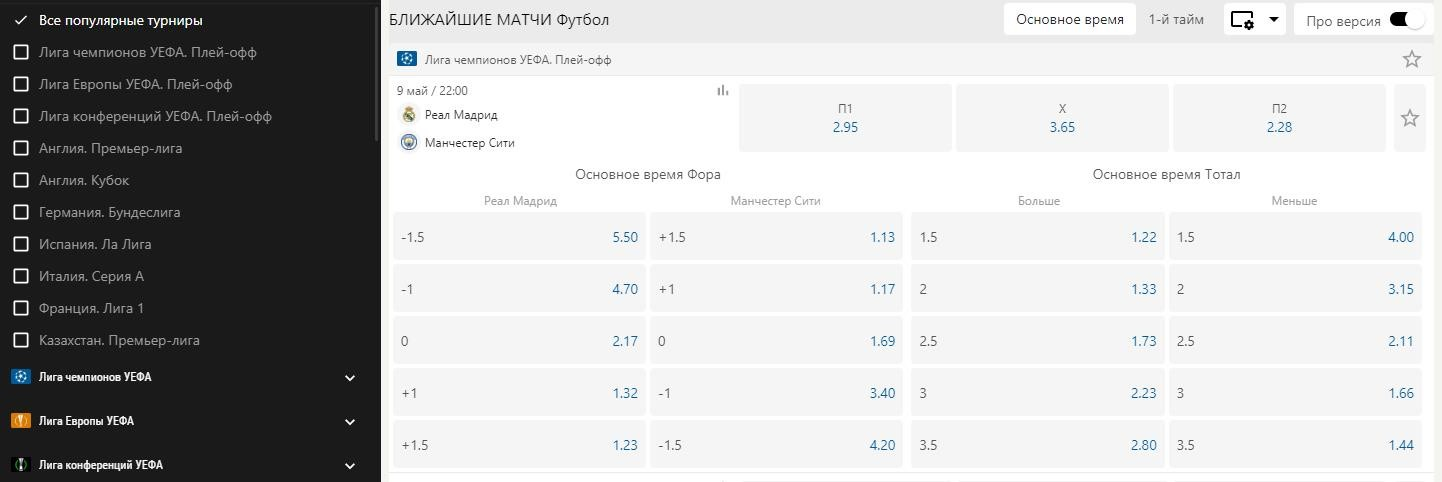
Task: Click the Manchester City club crest
Action: [x=408, y=142]
